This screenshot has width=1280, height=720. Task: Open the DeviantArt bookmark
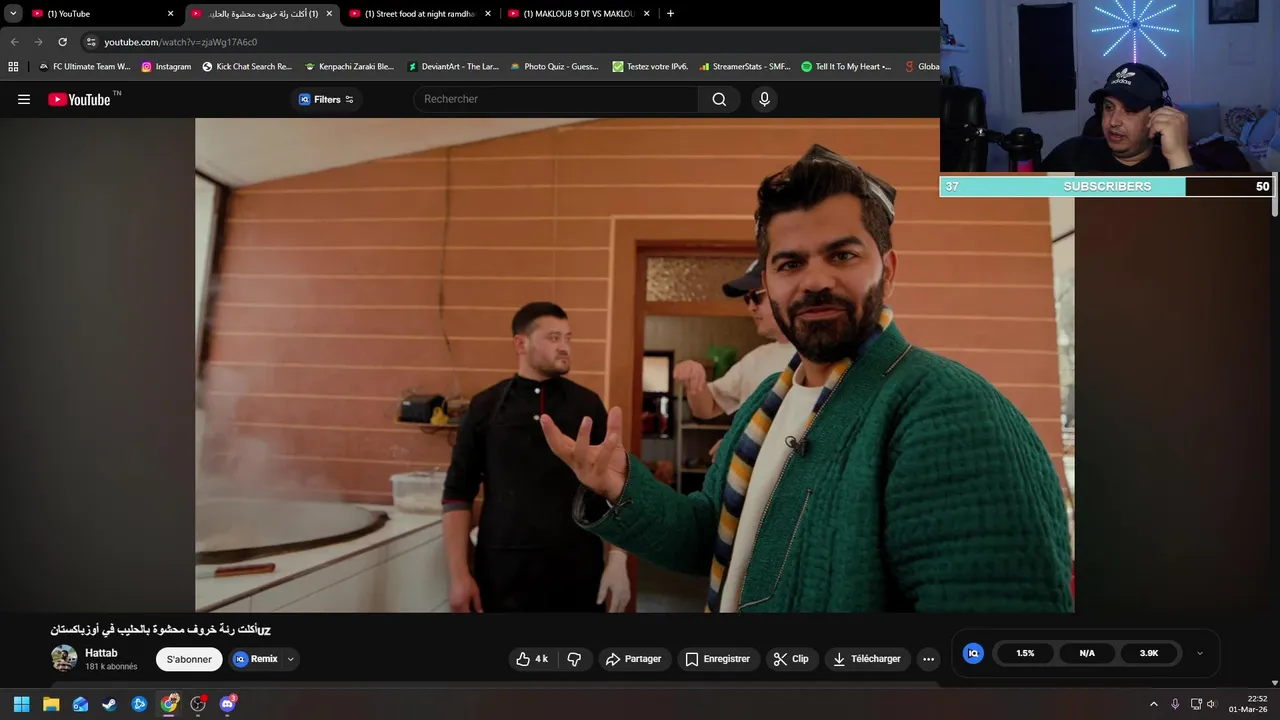click(453, 66)
